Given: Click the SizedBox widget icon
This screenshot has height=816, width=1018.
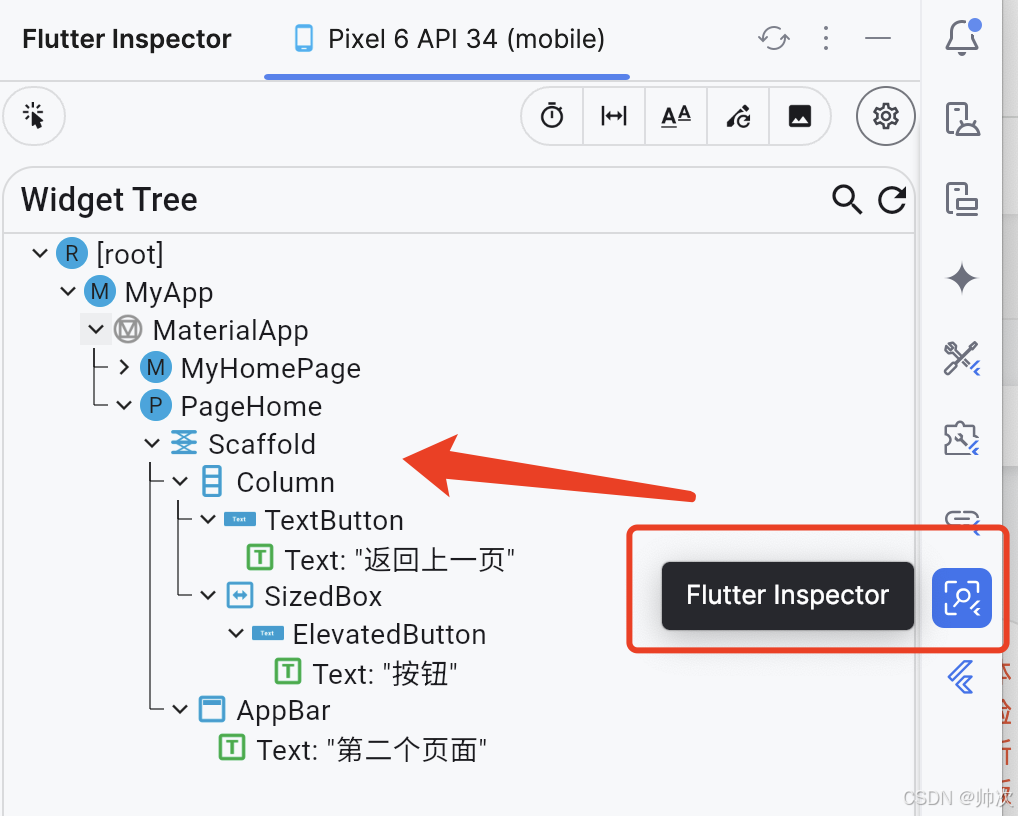Looking at the screenshot, I should [x=240, y=595].
